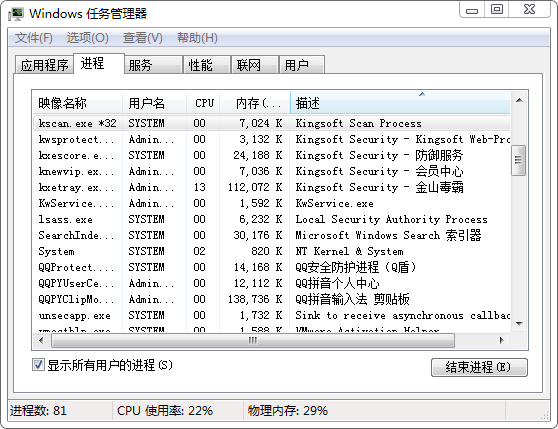558x429 pixels.
Task: Click description NT Kernel & System
Action: click(349, 251)
